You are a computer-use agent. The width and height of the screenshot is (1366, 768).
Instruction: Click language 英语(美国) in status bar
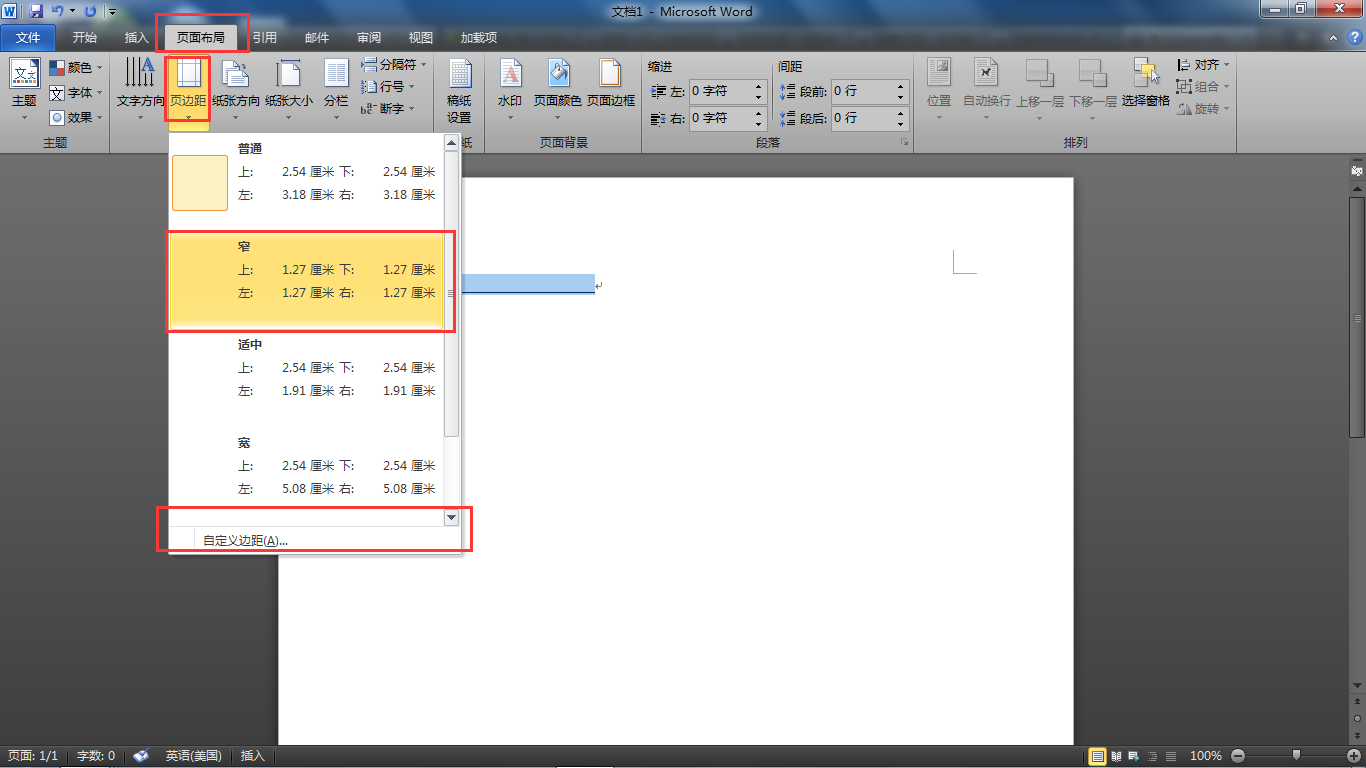tap(194, 756)
